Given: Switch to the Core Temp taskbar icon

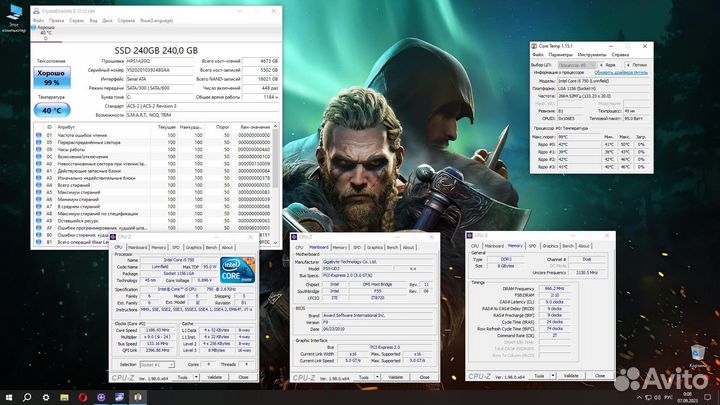Looking at the screenshot, I should 138,397.
